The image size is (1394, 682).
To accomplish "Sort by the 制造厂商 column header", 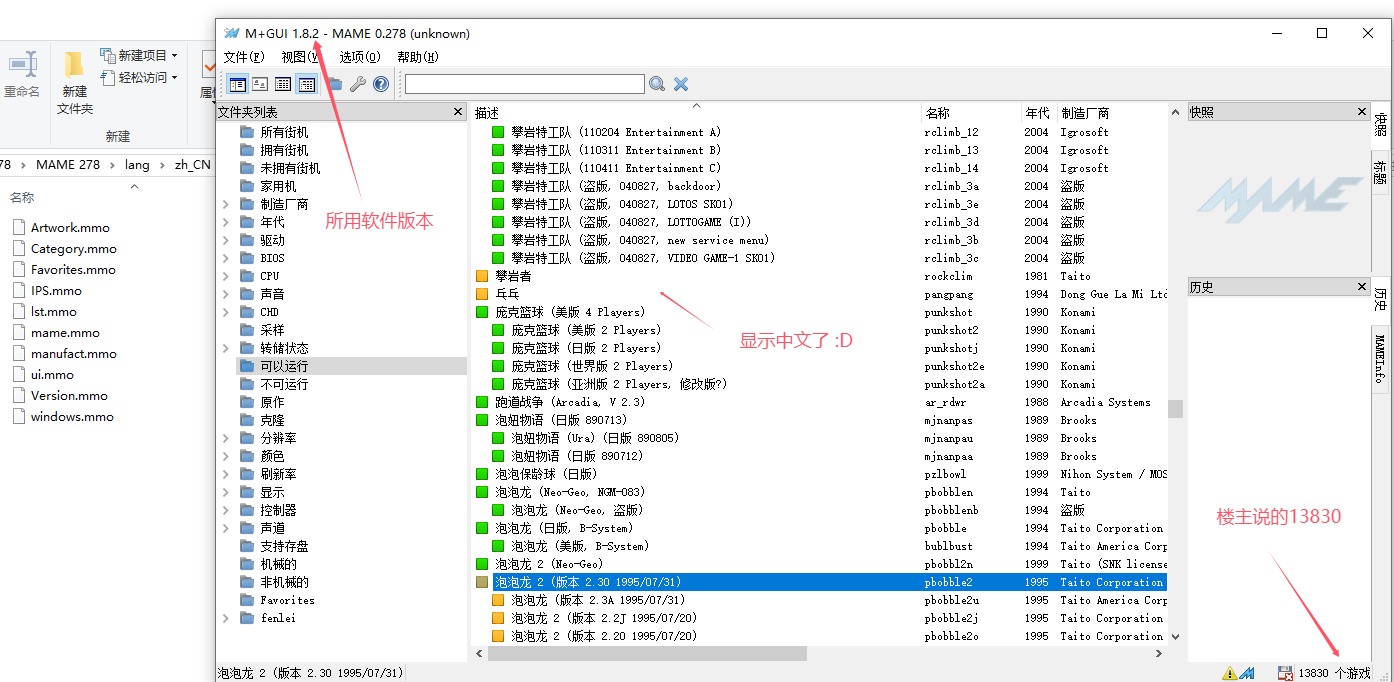I will 1111,113.
